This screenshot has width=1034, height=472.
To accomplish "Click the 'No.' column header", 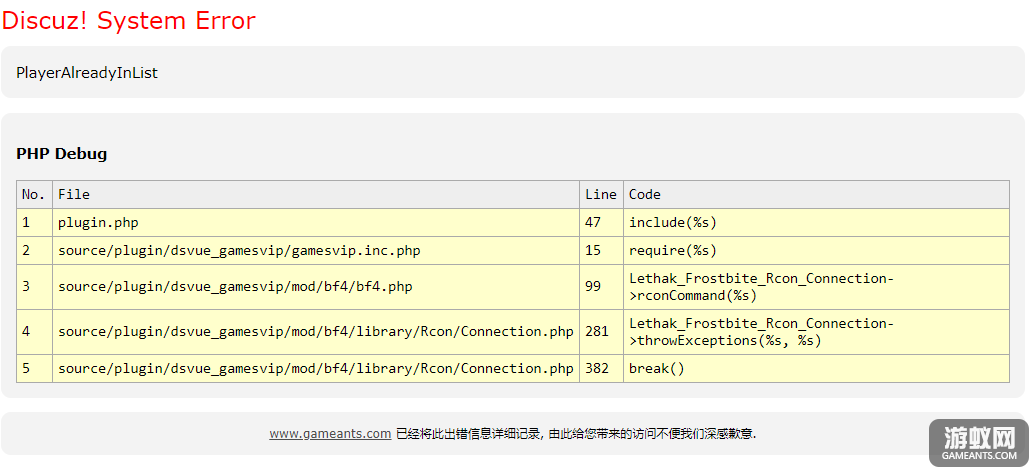I will pos(34,194).
